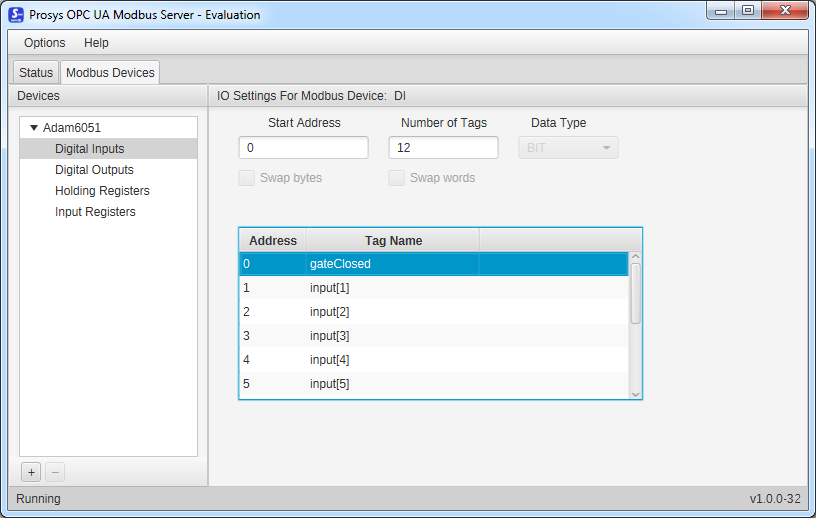Viewport: 816px width, 518px height.
Task: Select the input[4] tag name cell
Action: [x=393, y=360]
